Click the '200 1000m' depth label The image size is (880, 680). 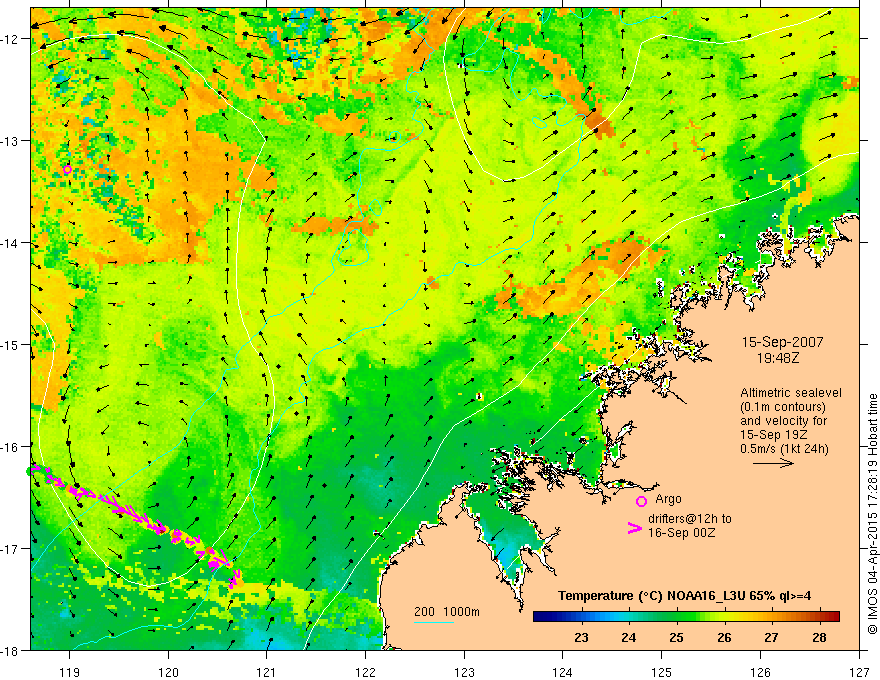[x=447, y=612]
